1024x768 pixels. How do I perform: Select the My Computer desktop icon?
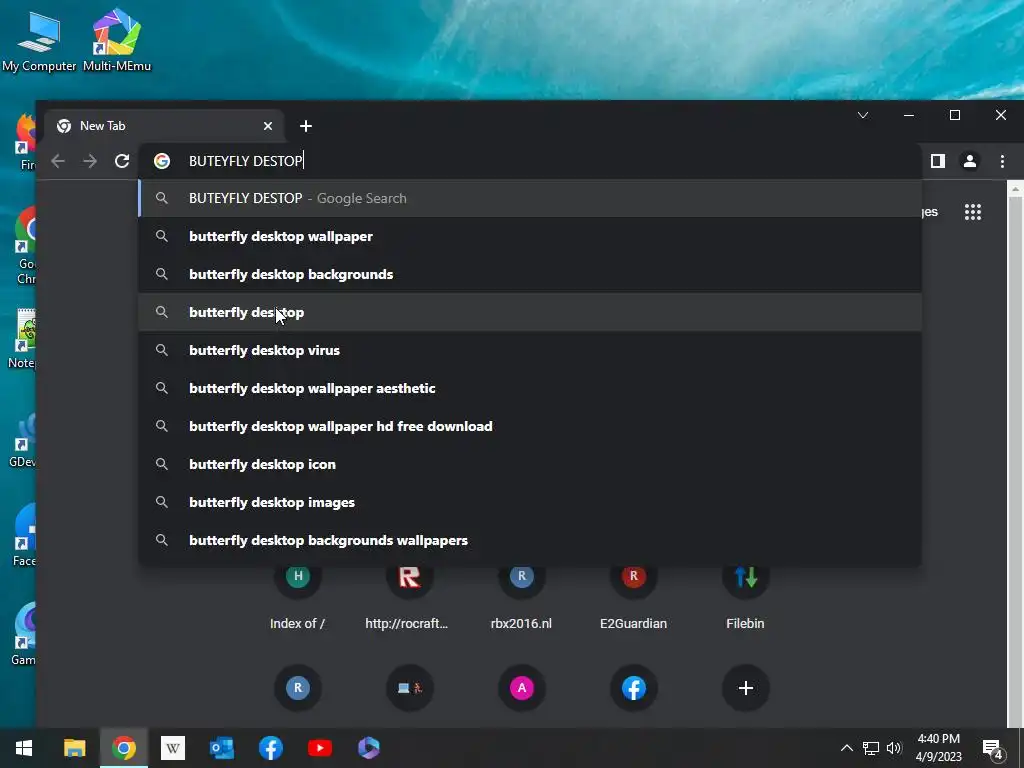pos(39,40)
